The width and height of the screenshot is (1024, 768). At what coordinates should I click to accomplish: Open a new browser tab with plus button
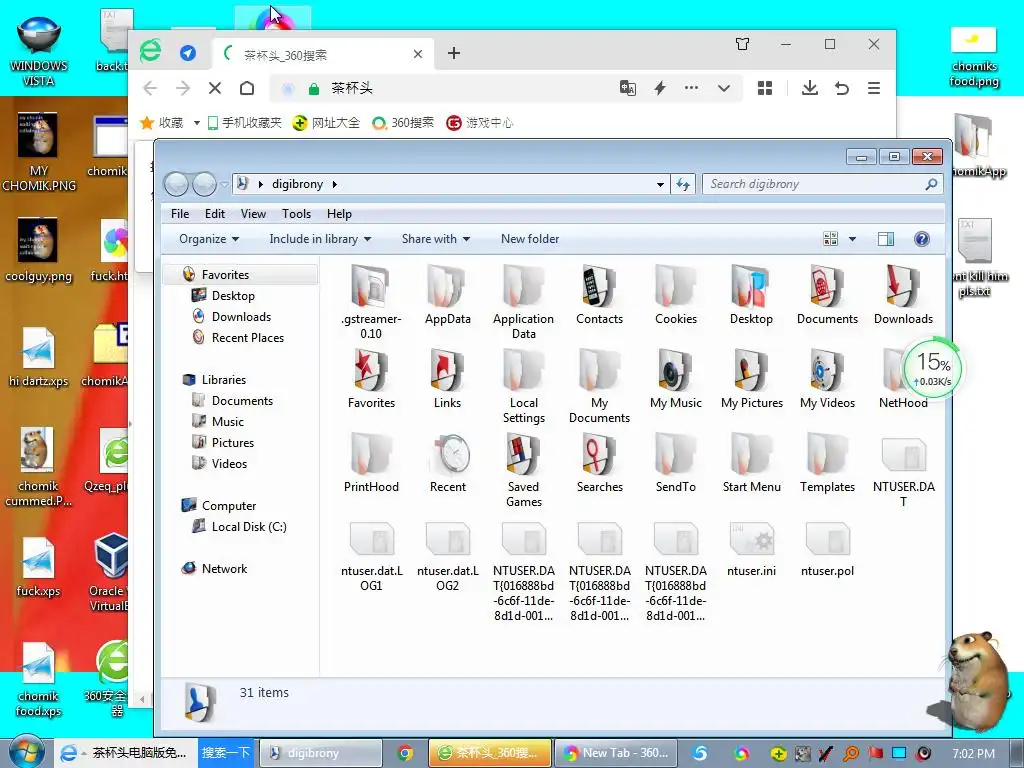pyautogui.click(x=454, y=54)
